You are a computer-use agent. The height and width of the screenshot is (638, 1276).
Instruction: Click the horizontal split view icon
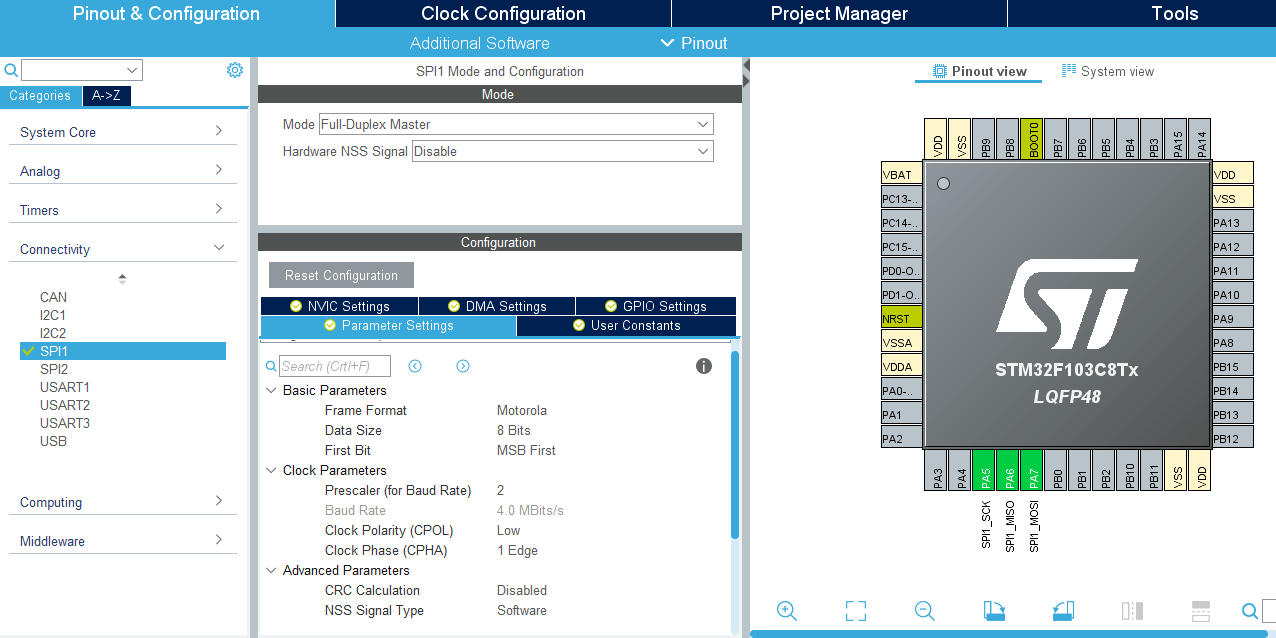1201,611
